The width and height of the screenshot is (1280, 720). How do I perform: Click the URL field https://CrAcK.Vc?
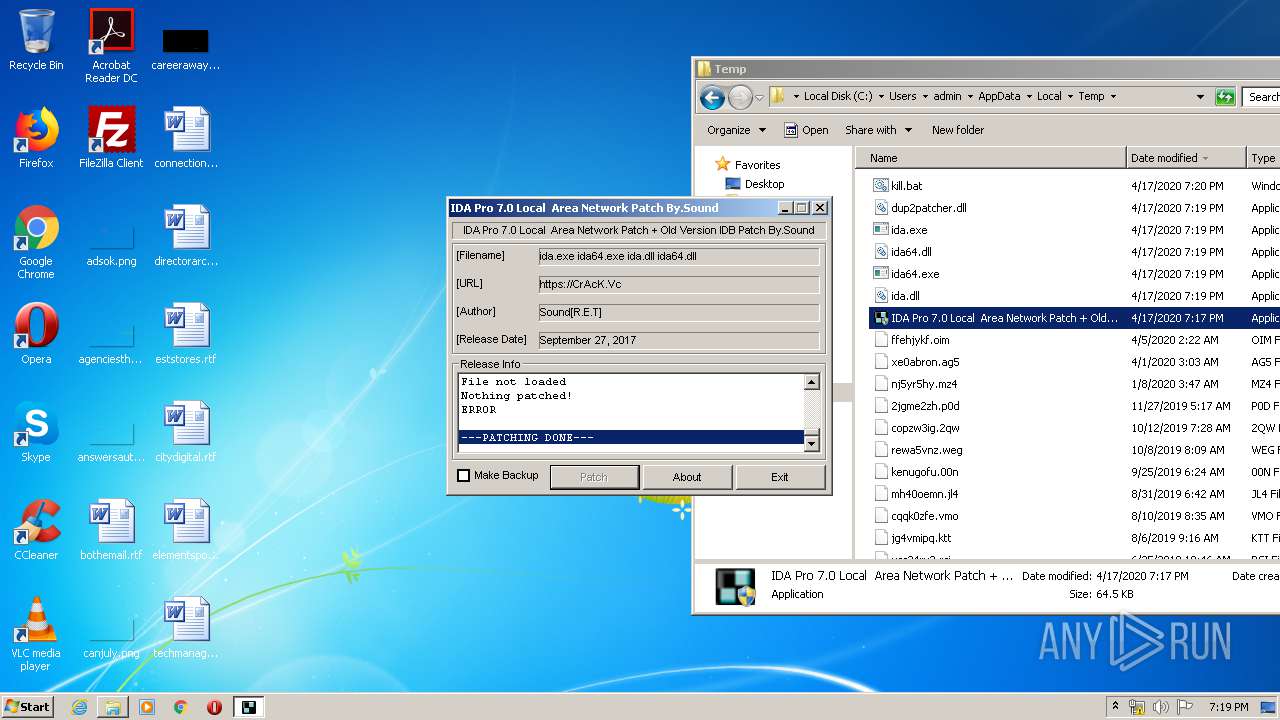(678, 284)
